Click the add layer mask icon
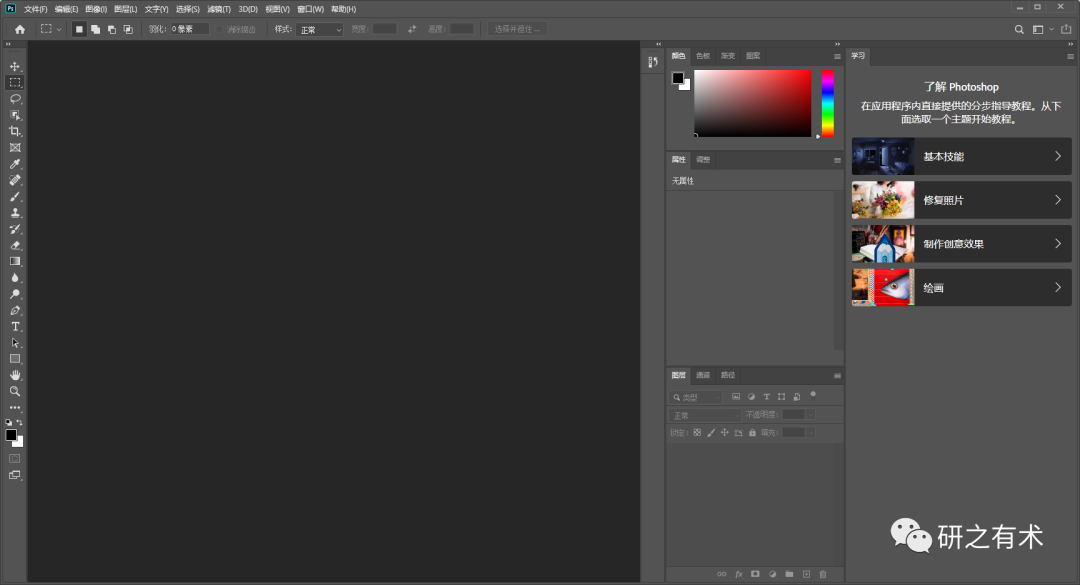The width and height of the screenshot is (1080, 585). pos(756,574)
